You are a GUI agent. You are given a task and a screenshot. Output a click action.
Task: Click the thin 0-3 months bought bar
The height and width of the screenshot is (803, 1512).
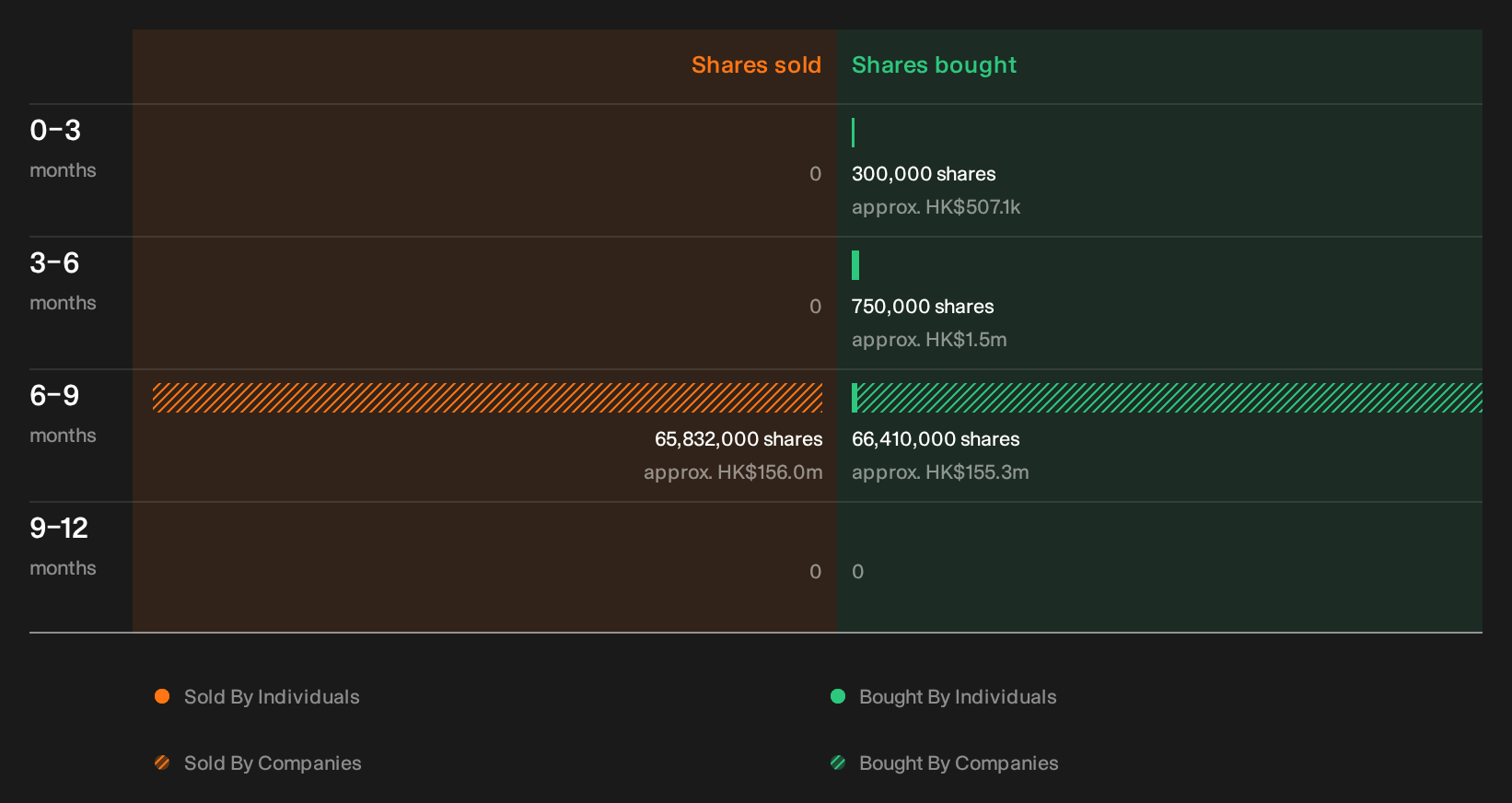pos(854,133)
